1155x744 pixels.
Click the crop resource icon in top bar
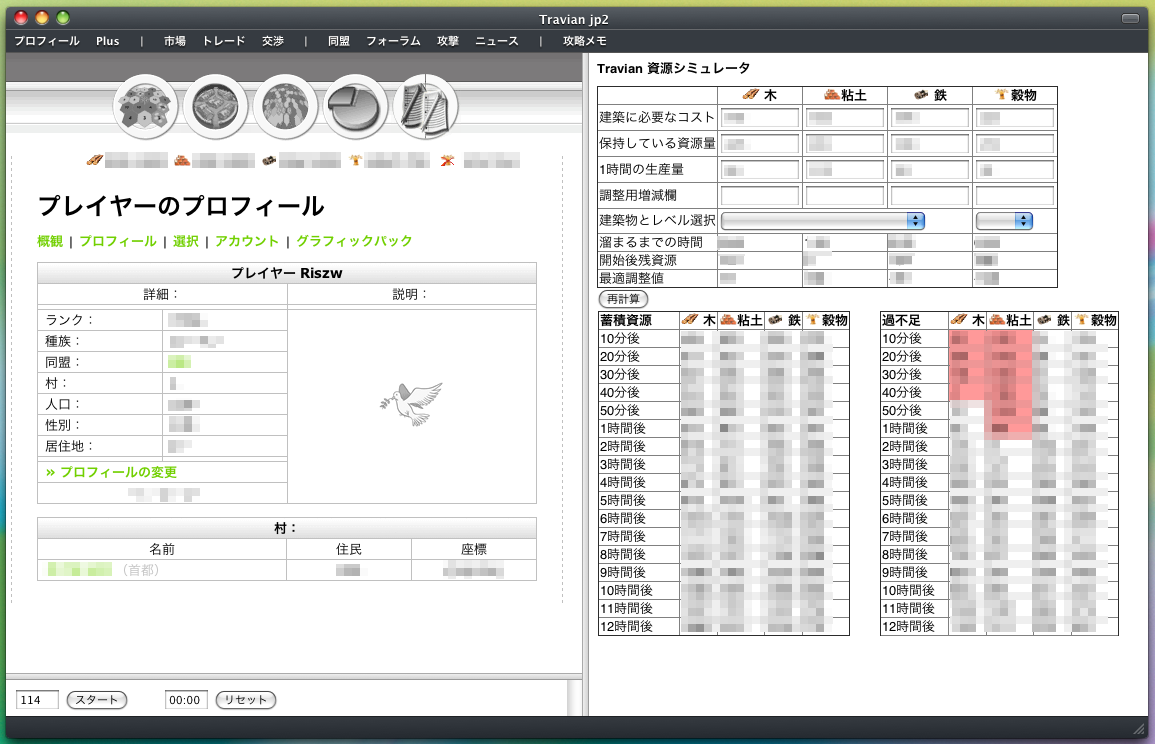[x=354, y=160]
